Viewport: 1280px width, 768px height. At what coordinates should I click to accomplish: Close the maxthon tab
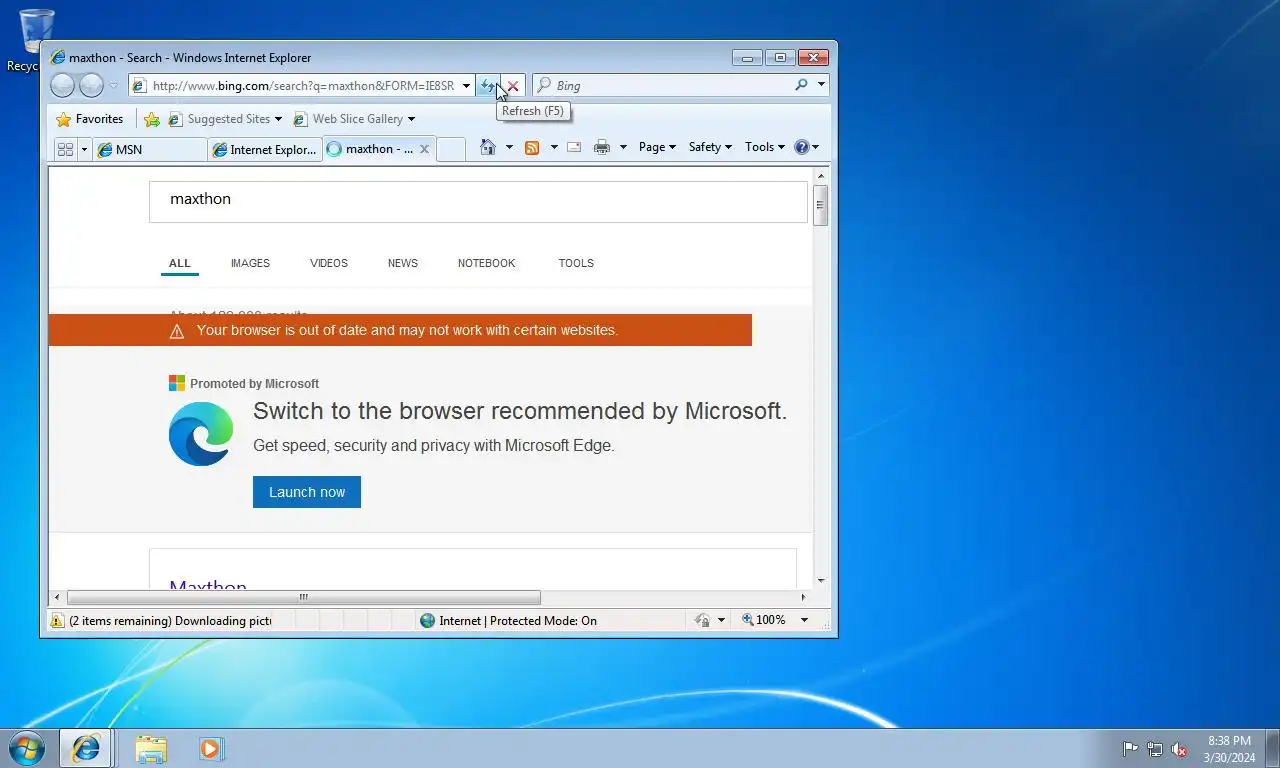pyautogui.click(x=424, y=149)
